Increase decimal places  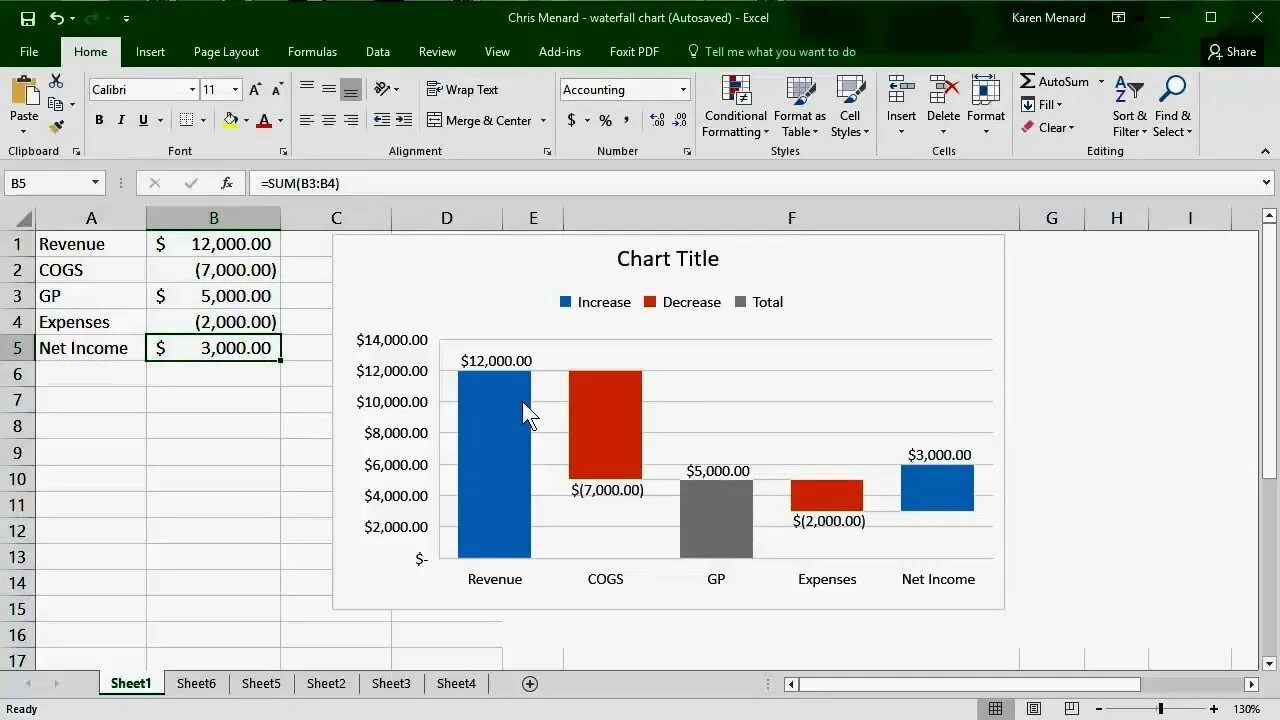pyautogui.click(x=657, y=120)
